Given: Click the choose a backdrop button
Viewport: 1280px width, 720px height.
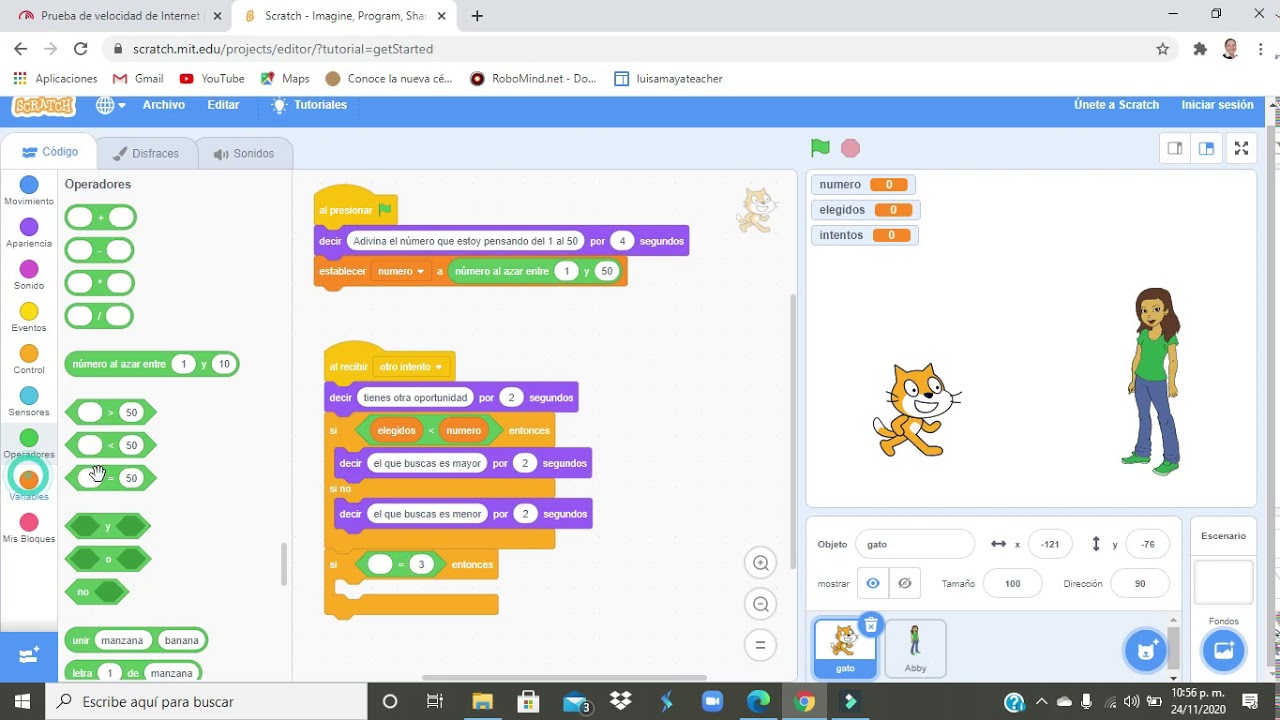Looking at the screenshot, I should (x=1223, y=650).
